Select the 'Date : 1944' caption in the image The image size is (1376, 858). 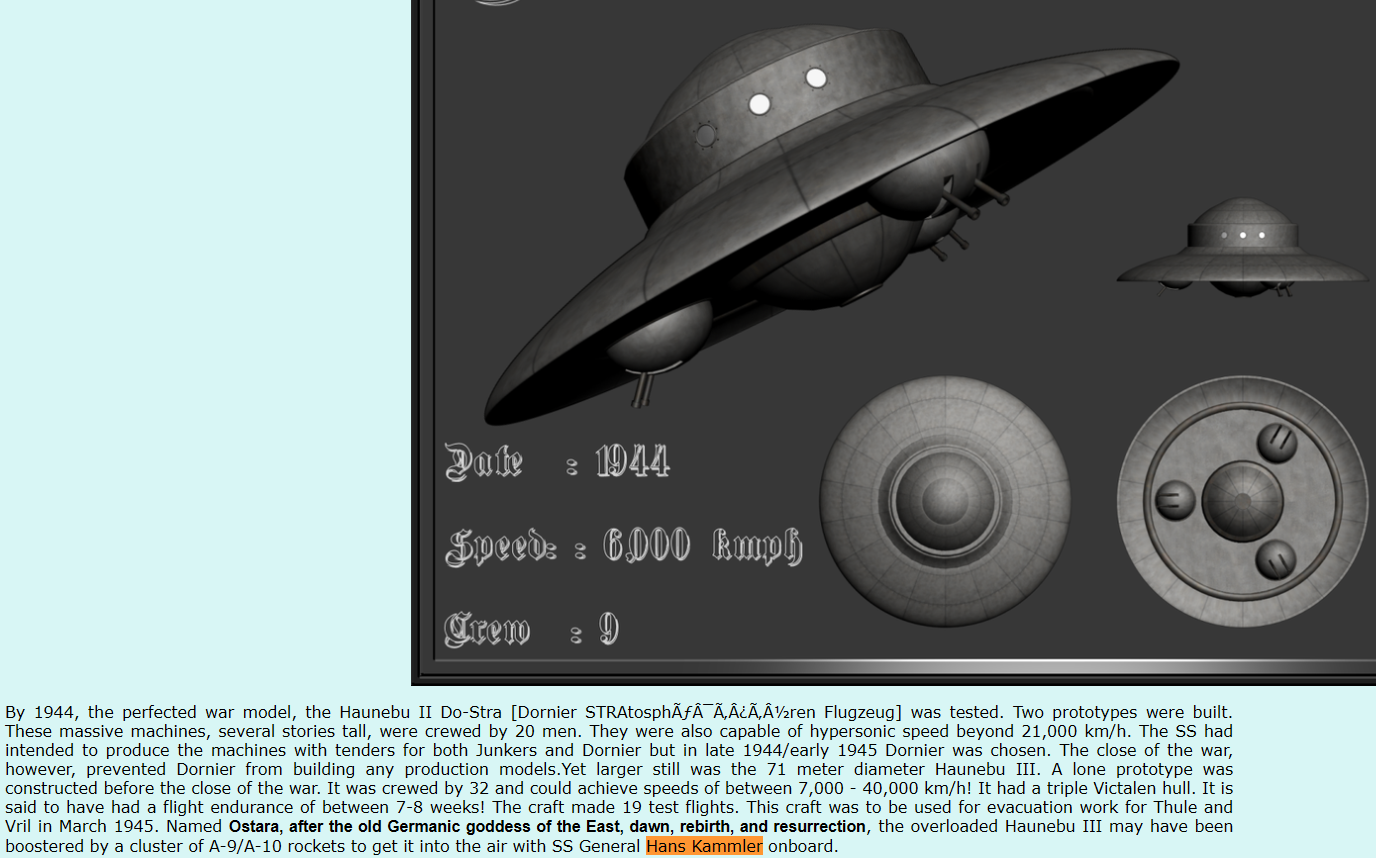tap(557, 461)
